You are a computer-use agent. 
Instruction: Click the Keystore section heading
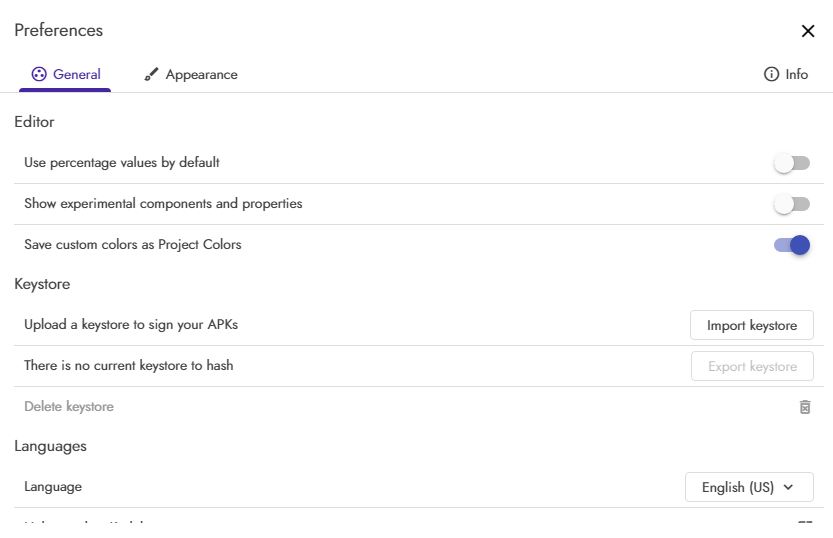42,284
